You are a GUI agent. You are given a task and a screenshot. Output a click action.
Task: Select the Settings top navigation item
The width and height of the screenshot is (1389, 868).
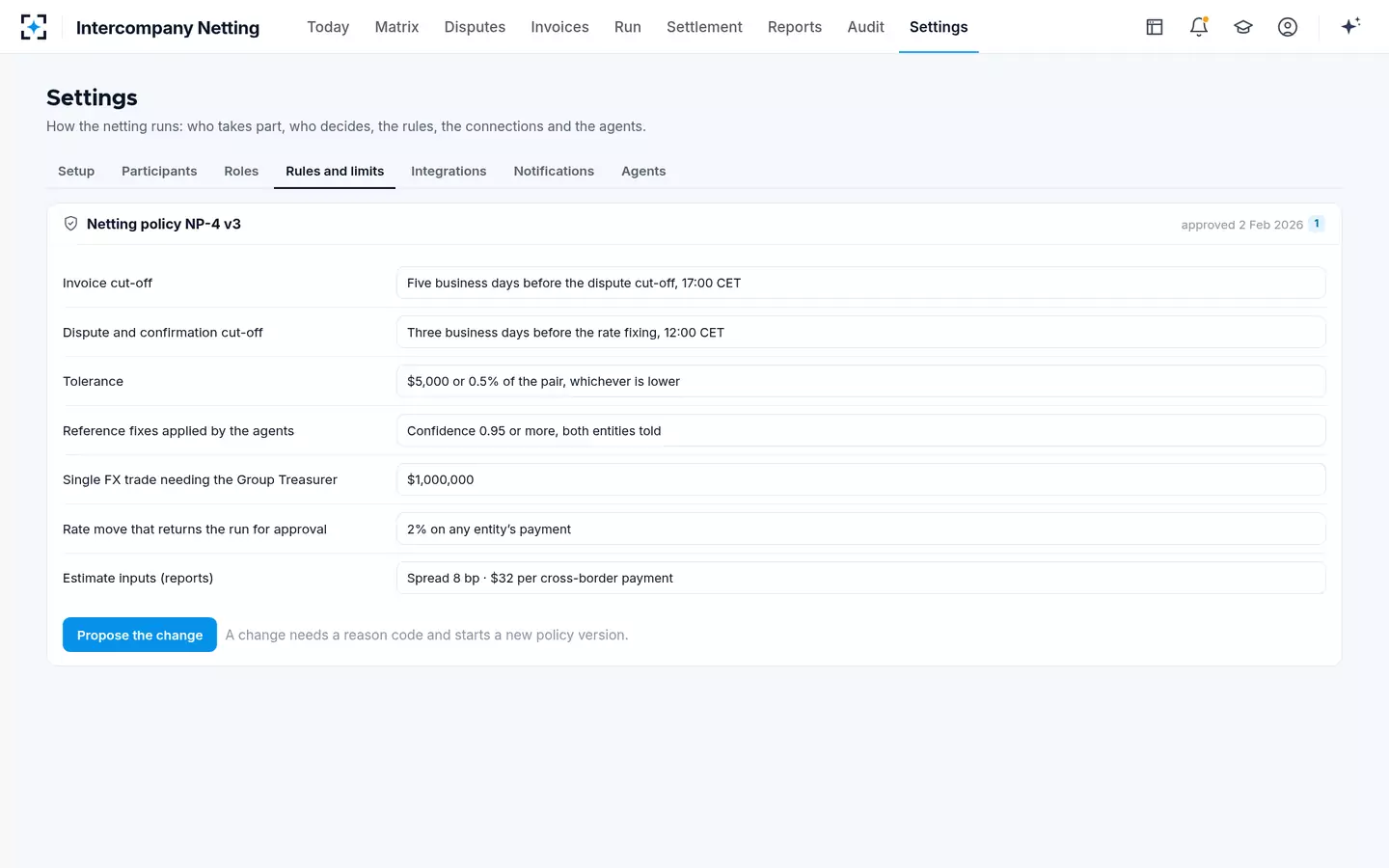[x=939, y=27]
